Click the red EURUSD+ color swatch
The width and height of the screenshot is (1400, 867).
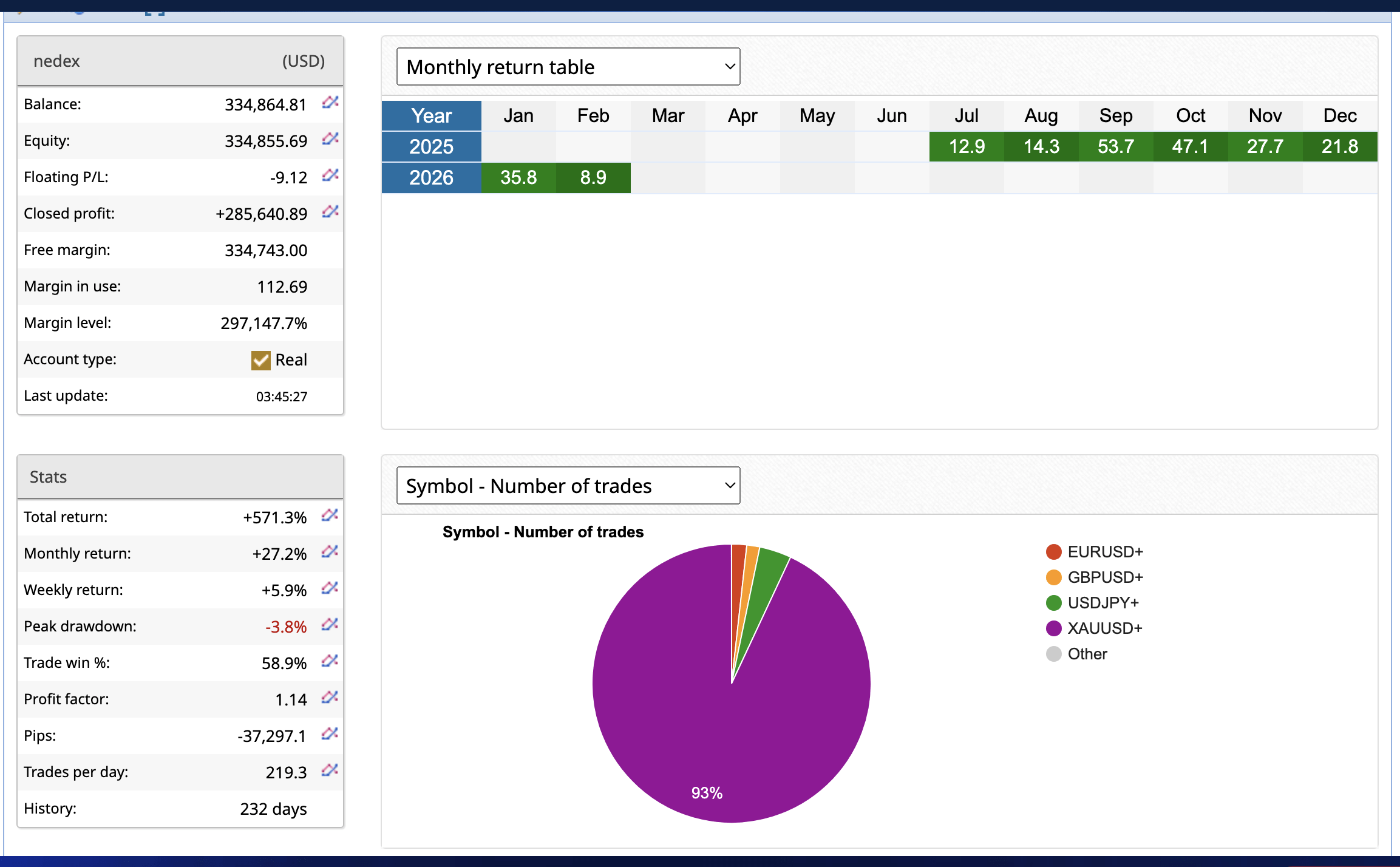[x=1053, y=551]
